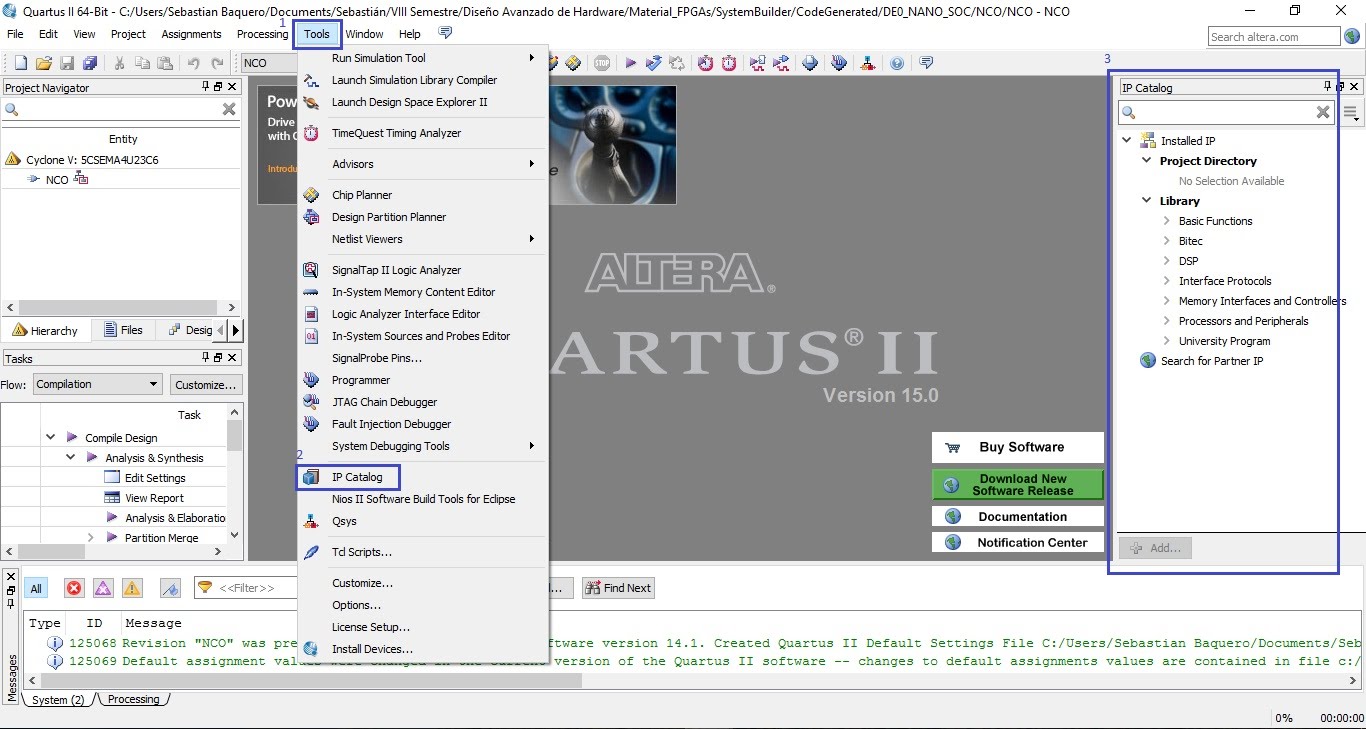
Task: Click the Customize... button in Tasks panel
Action: point(205,384)
